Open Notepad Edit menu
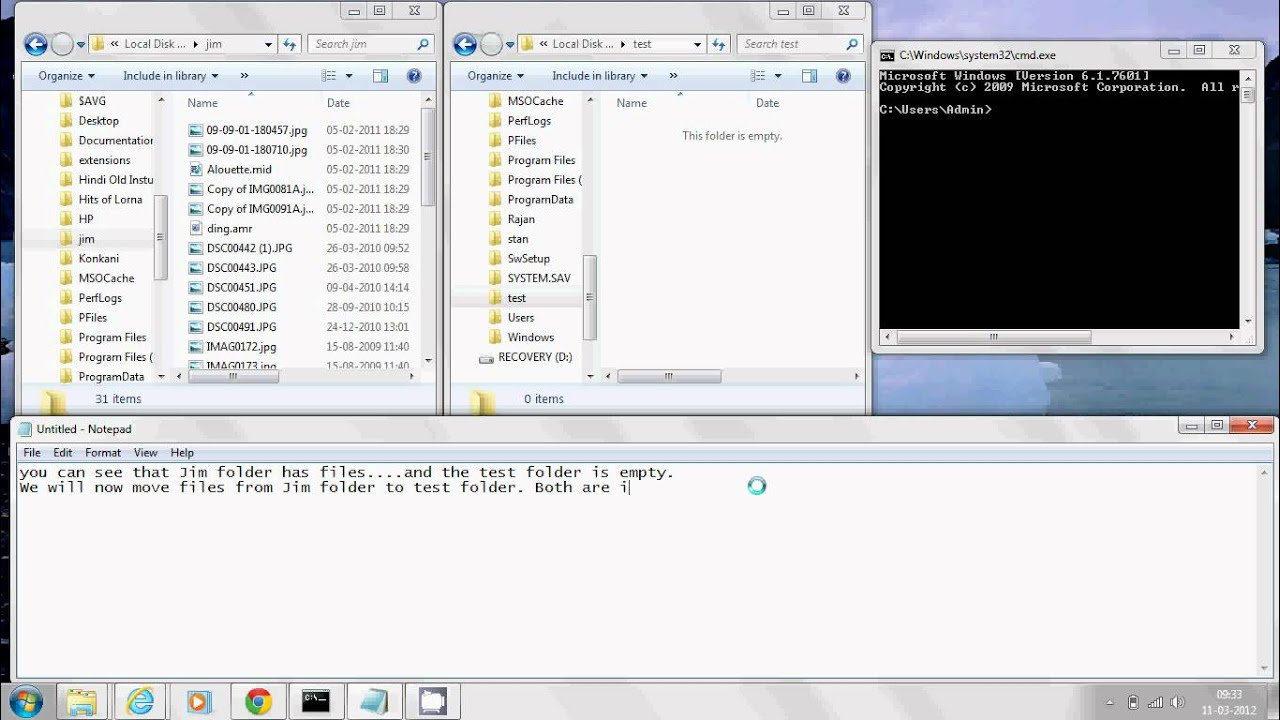The height and width of the screenshot is (720, 1280). 62,453
